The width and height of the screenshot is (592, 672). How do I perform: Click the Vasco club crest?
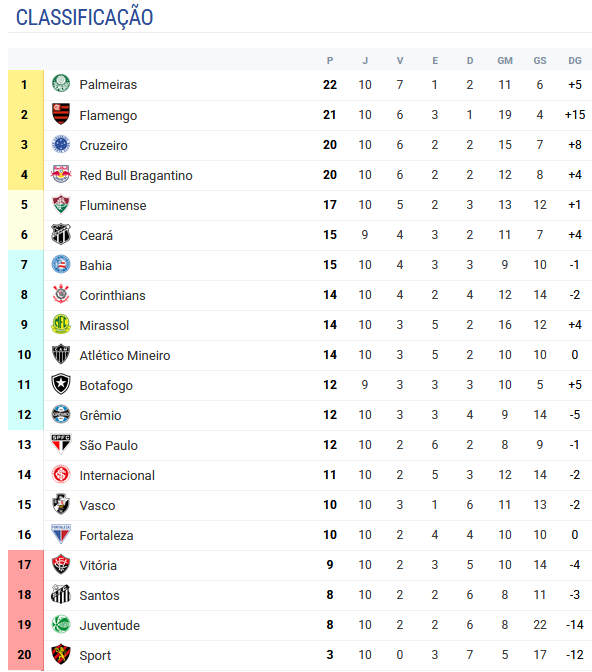point(61,504)
